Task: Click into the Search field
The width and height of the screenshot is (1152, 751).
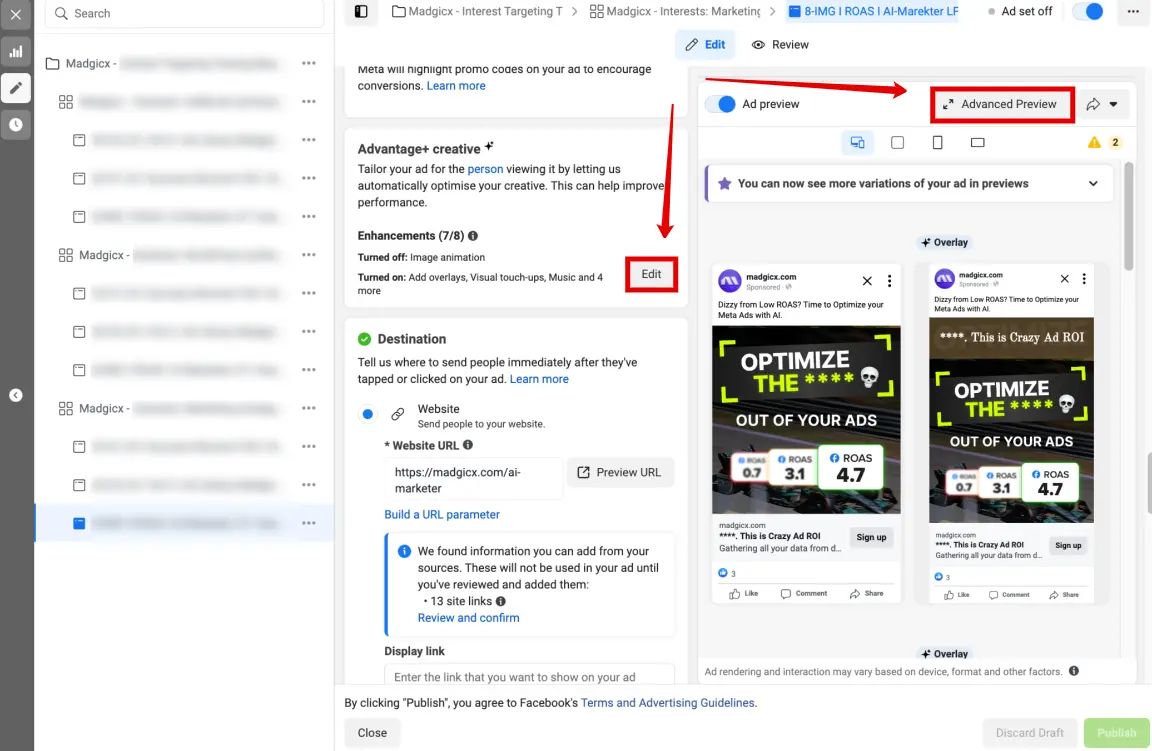Action: click(184, 13)
